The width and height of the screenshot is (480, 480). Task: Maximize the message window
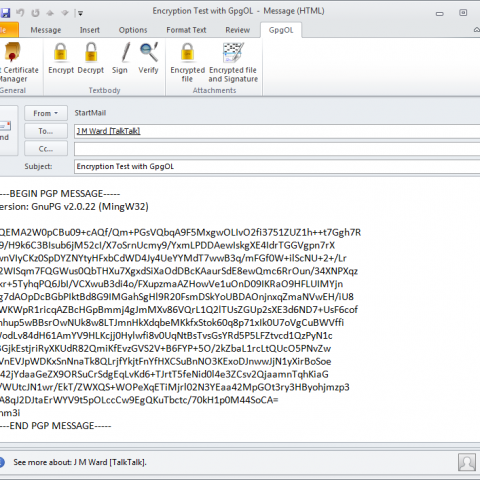pos(463,13)
